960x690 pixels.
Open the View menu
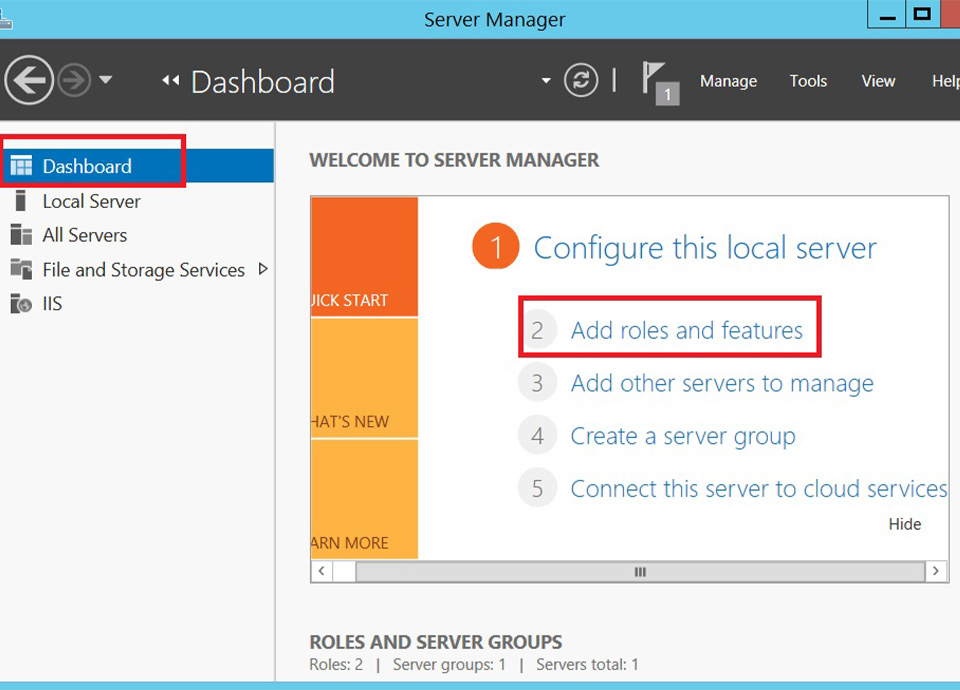(879, 81)
